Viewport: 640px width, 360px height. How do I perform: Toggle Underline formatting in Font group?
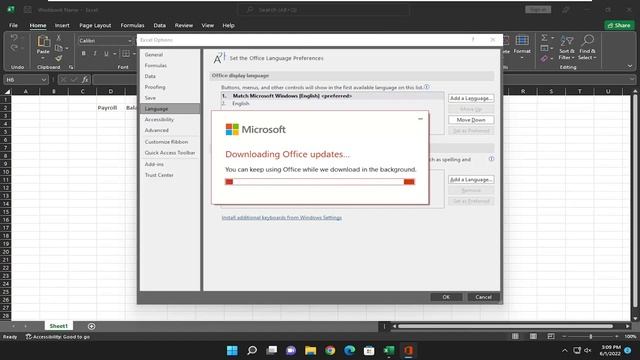106,53
